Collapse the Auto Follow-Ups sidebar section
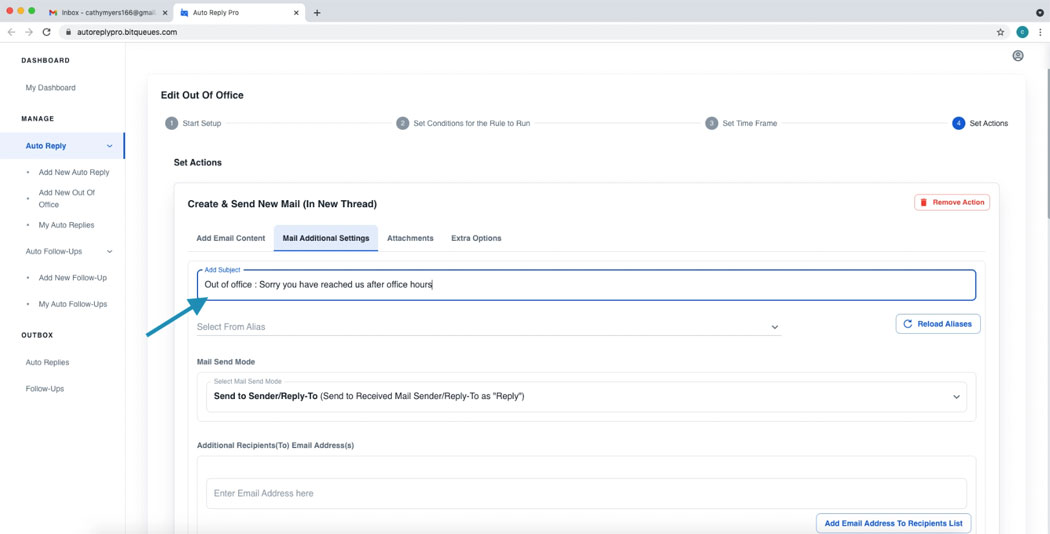Screen dimensions: 1050x534 [x=110, y=251]
